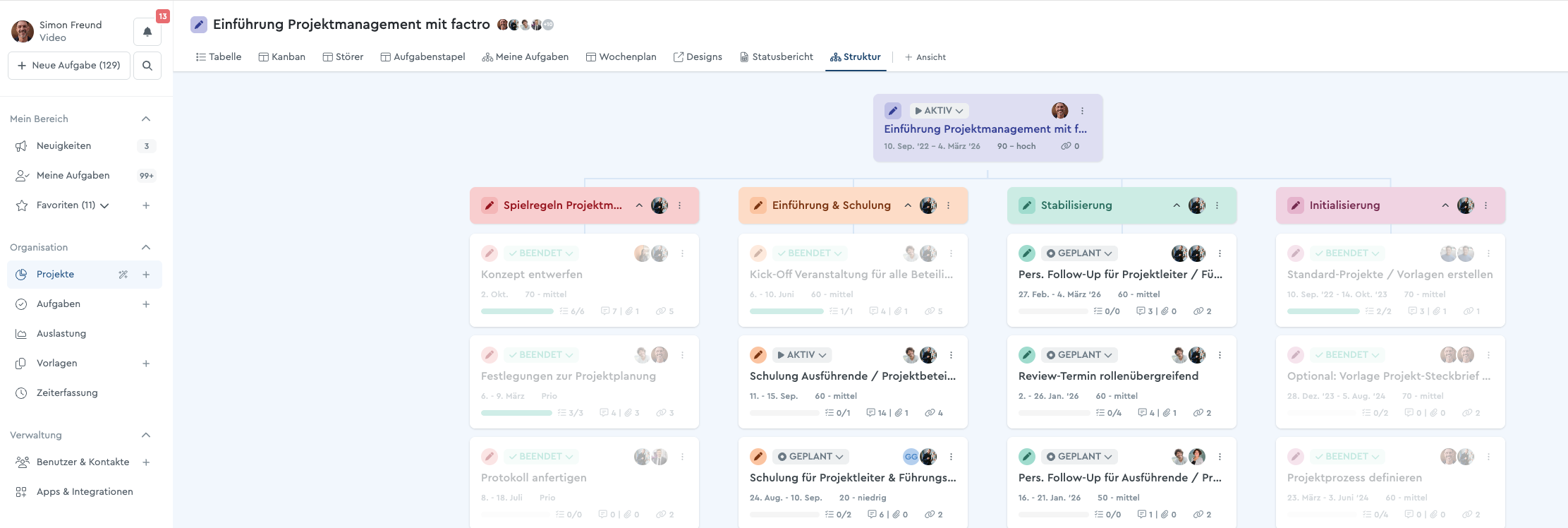Click progress bar on Konzept entwerfen card
The image size is (1568, 528).
click(x=517, y=311)
